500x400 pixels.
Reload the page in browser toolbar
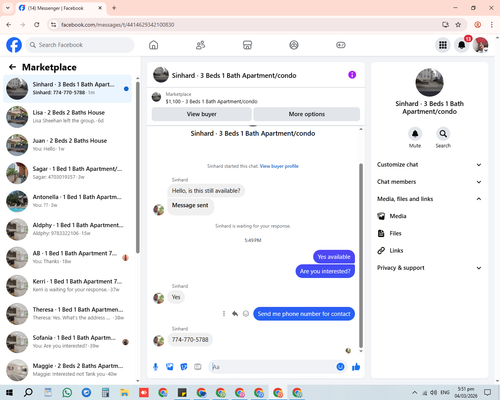click(x=37, y=25)
